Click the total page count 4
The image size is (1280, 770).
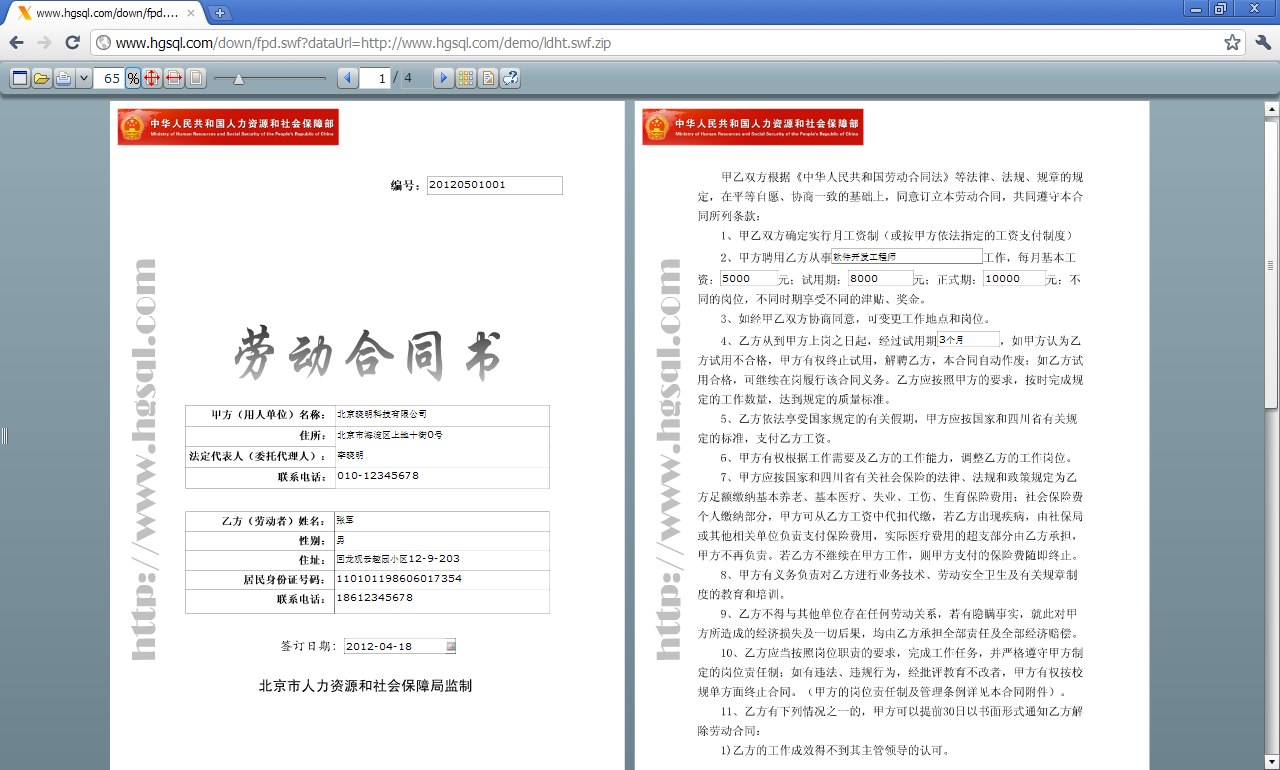click(x=416, y=78)
